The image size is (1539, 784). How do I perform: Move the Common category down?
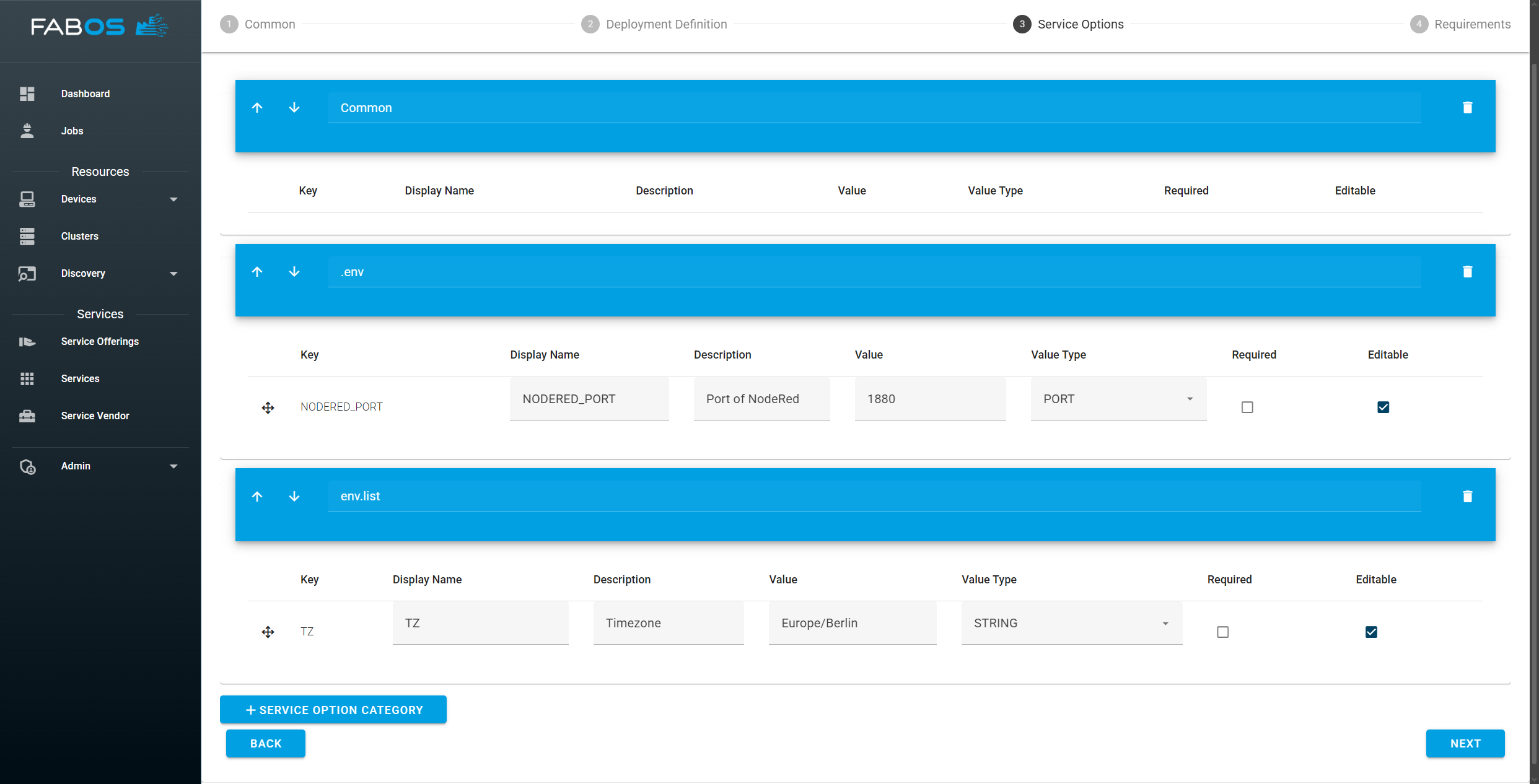294,108
